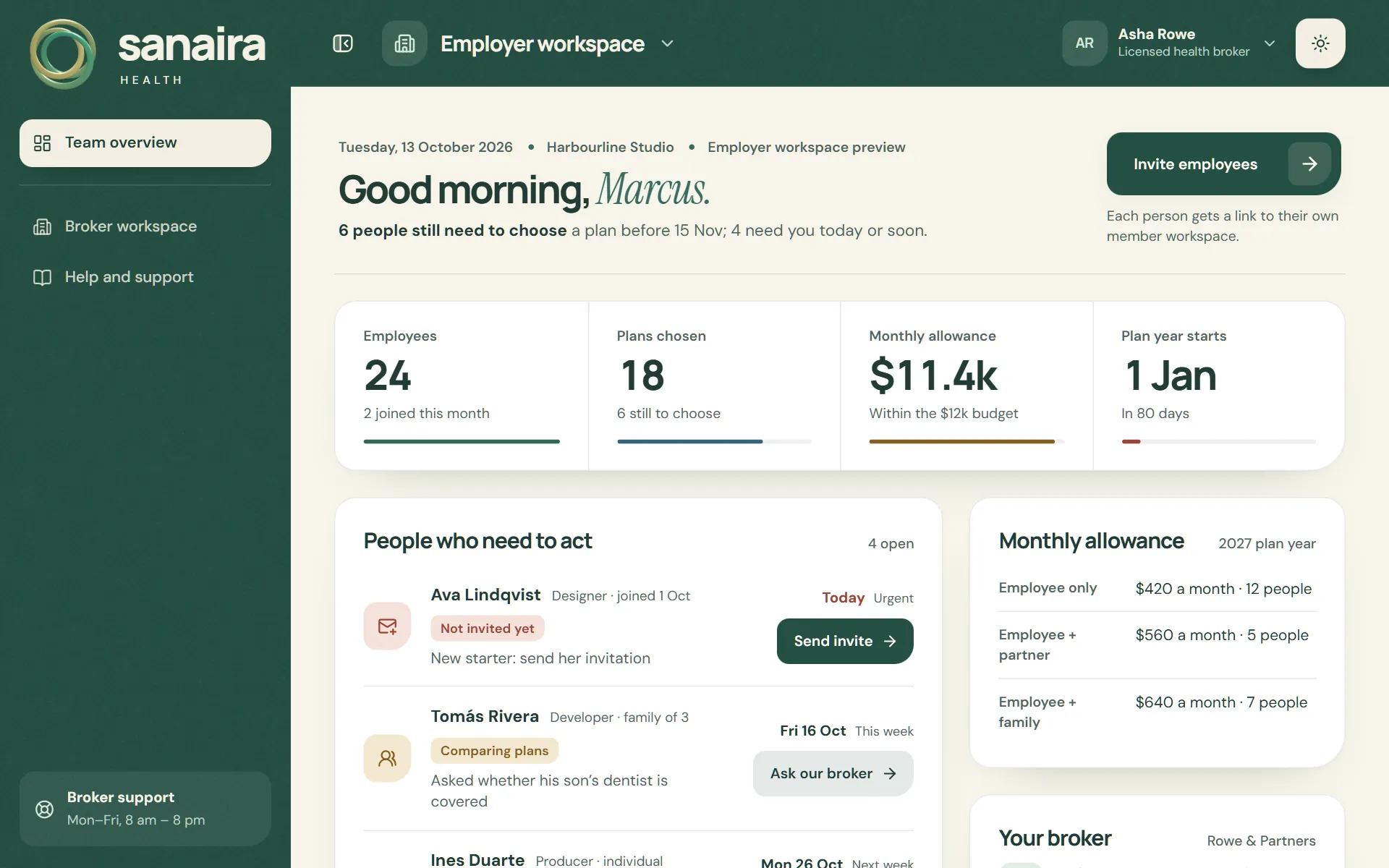Viewport: 1389px width, 868px height.
Task: Click the Ines Duarte name
Action: [477, 859]
